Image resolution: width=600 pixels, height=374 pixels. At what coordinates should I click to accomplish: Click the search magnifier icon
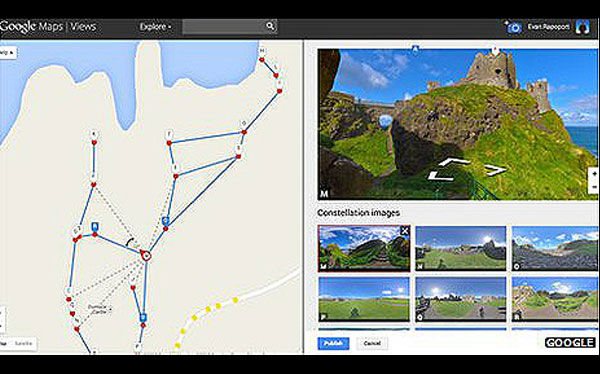[x=270, y=26]
